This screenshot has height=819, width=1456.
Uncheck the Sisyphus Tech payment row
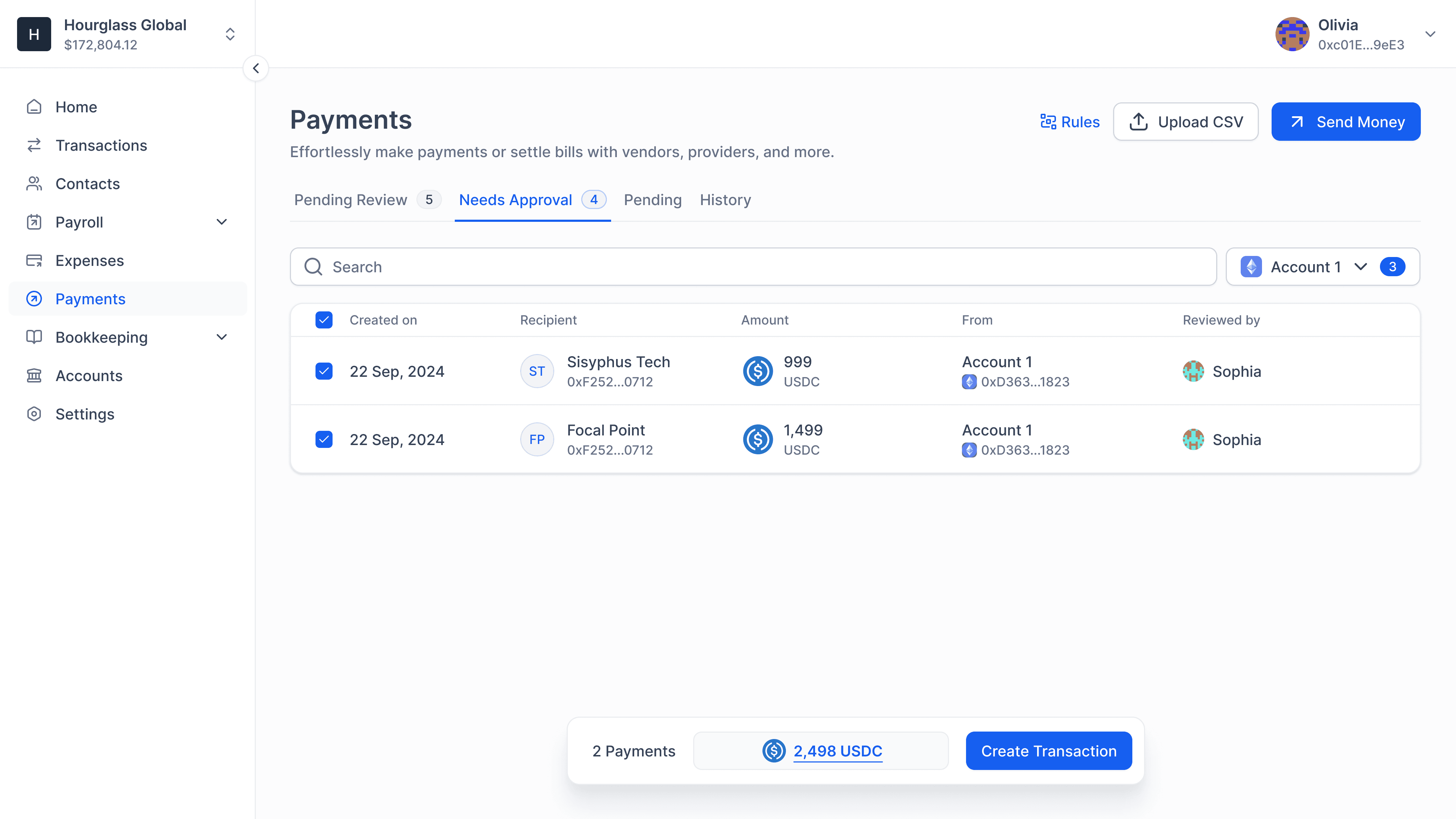pyautogui.click(x=324, y=371)
